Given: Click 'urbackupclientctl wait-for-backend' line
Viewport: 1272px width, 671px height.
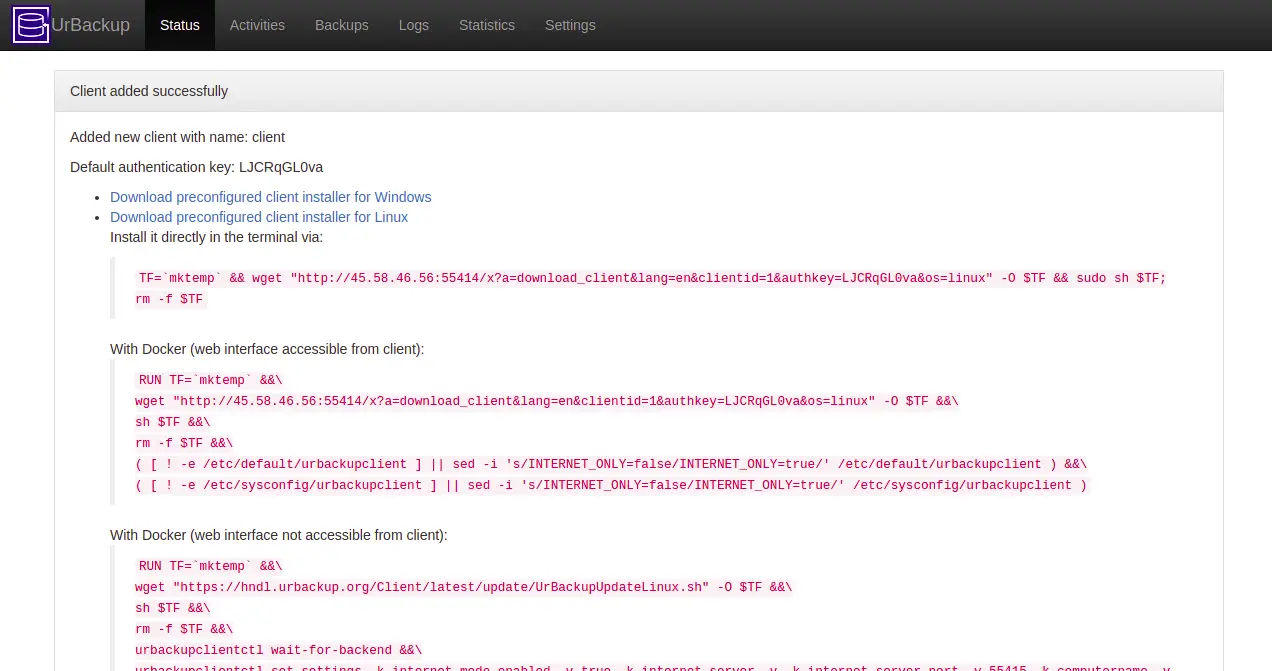Looking at the screenshot, I should pos(279,650).
